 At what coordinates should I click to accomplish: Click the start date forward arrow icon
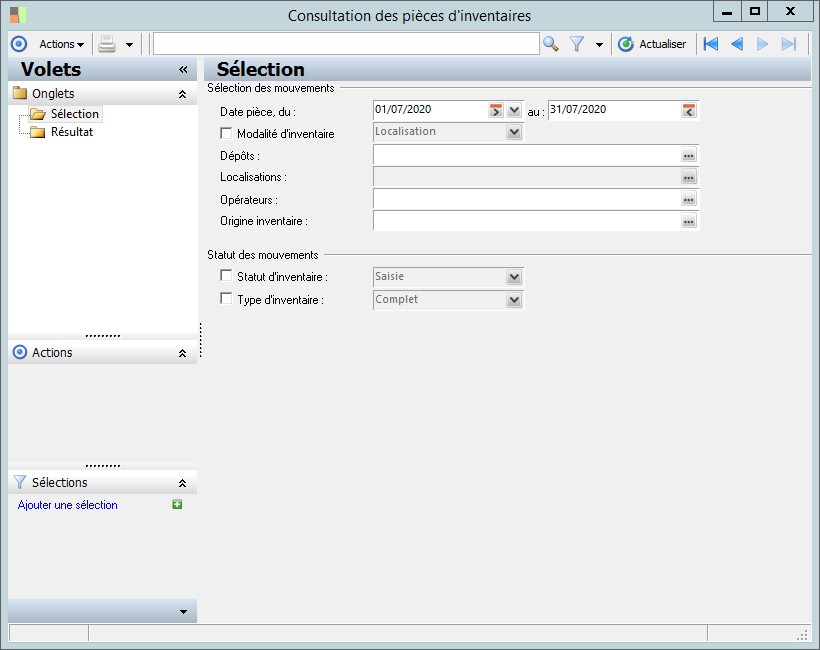496,110
